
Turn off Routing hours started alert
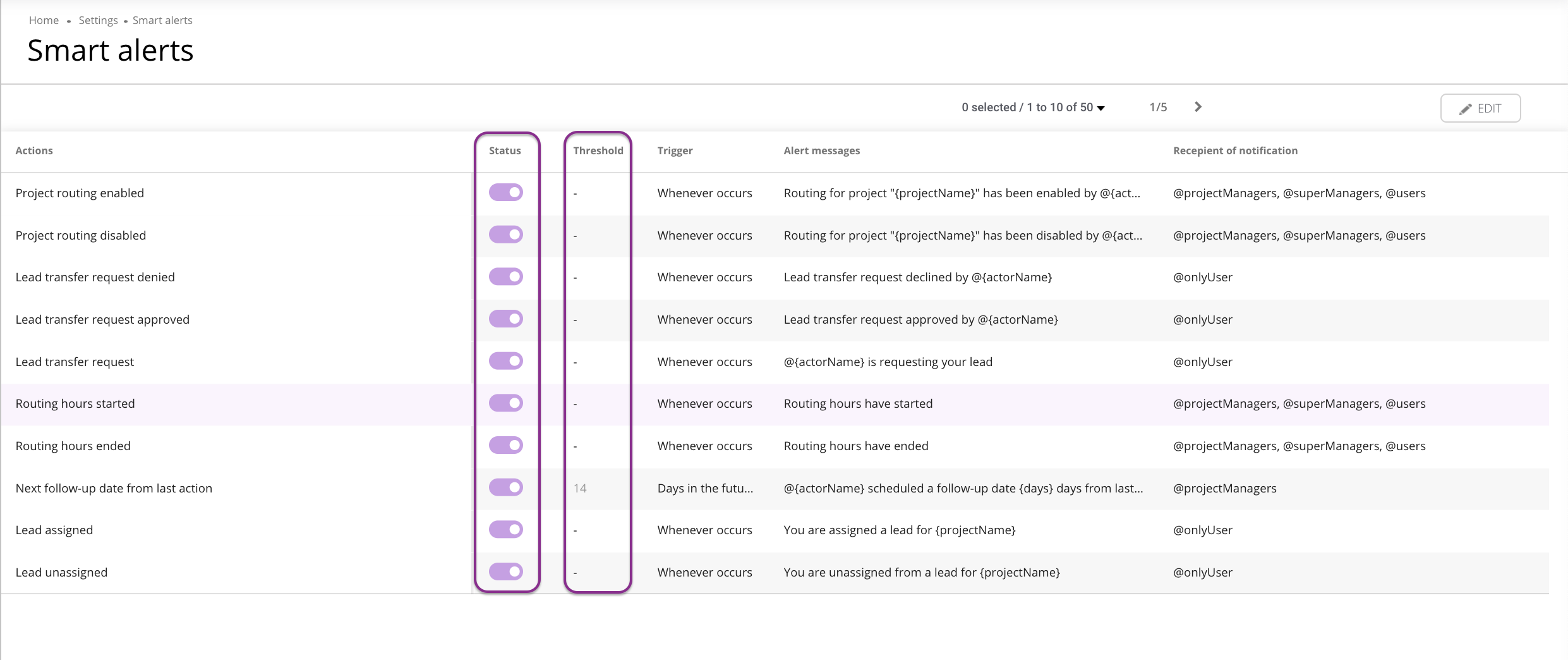click(x=505, y=403)
